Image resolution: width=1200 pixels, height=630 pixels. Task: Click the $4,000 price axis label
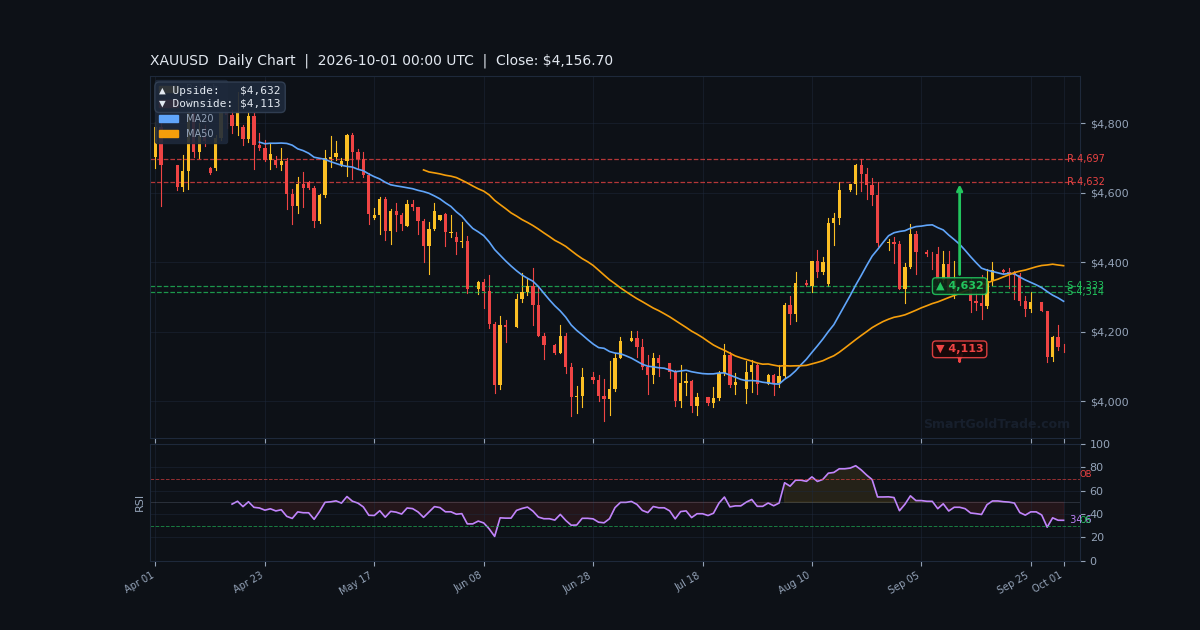point(1109,402)
